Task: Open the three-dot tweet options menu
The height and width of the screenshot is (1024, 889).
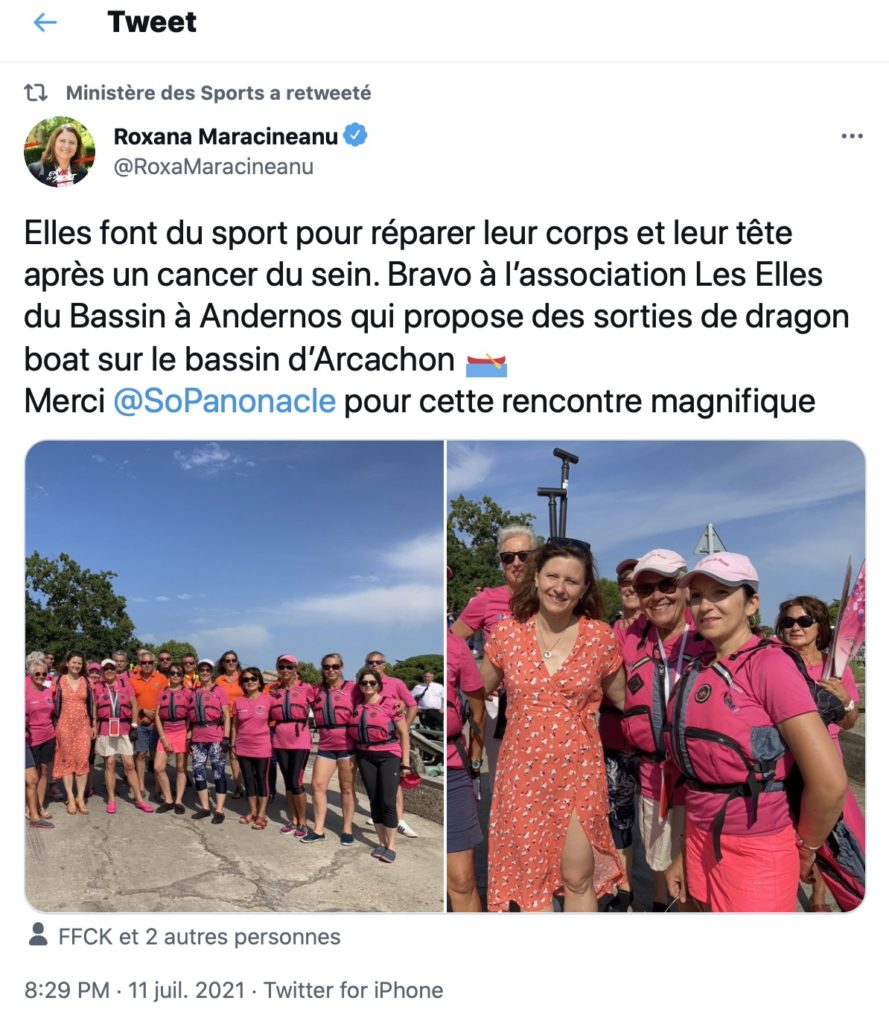Action: 852,136
